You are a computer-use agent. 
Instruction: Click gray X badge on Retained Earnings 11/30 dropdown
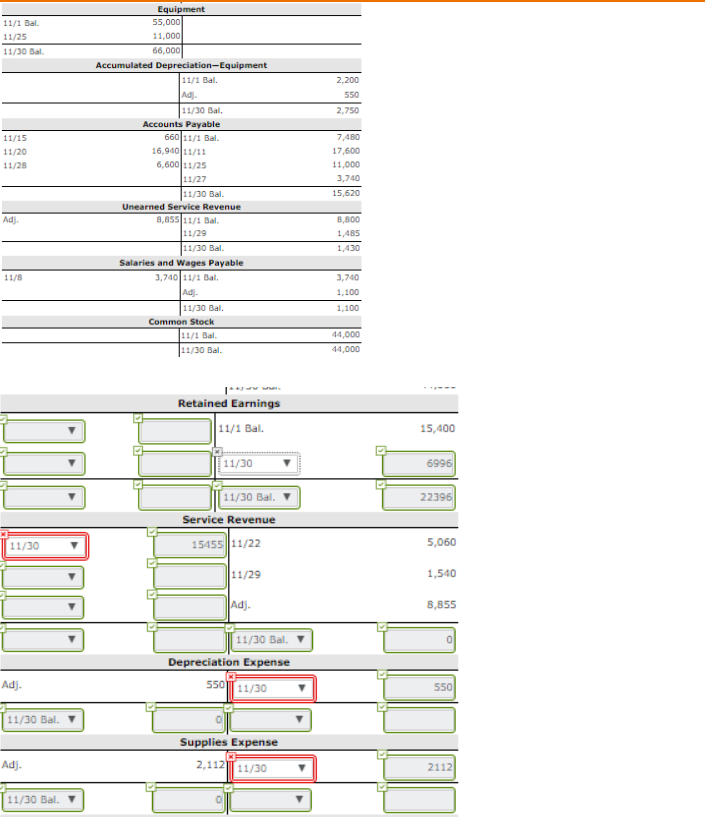217,451
